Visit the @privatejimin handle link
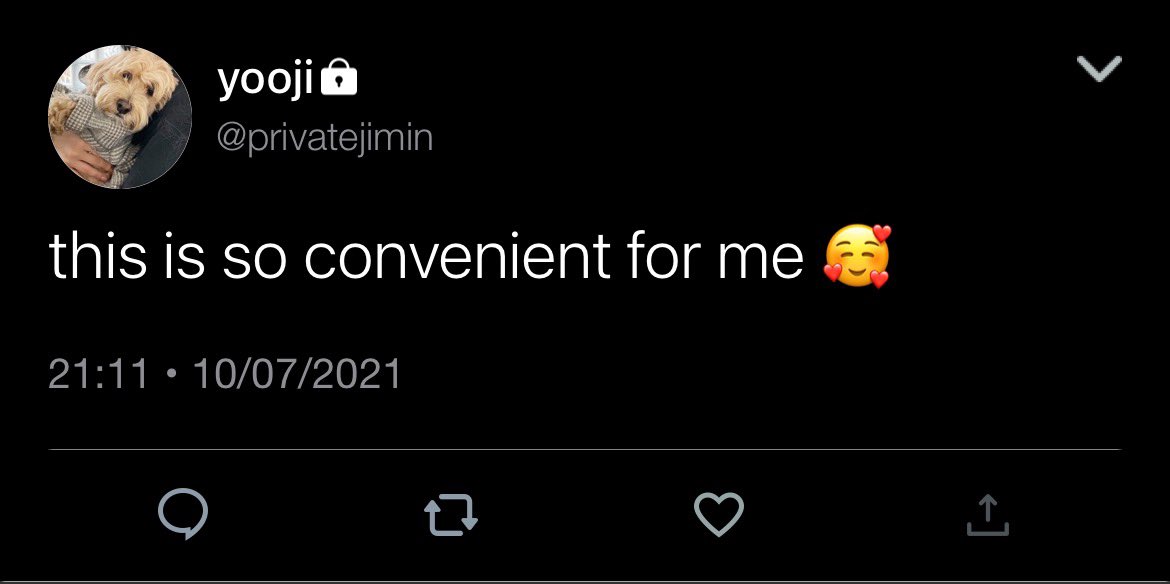This screenshot has height=584, width=1170. (325, 138)
